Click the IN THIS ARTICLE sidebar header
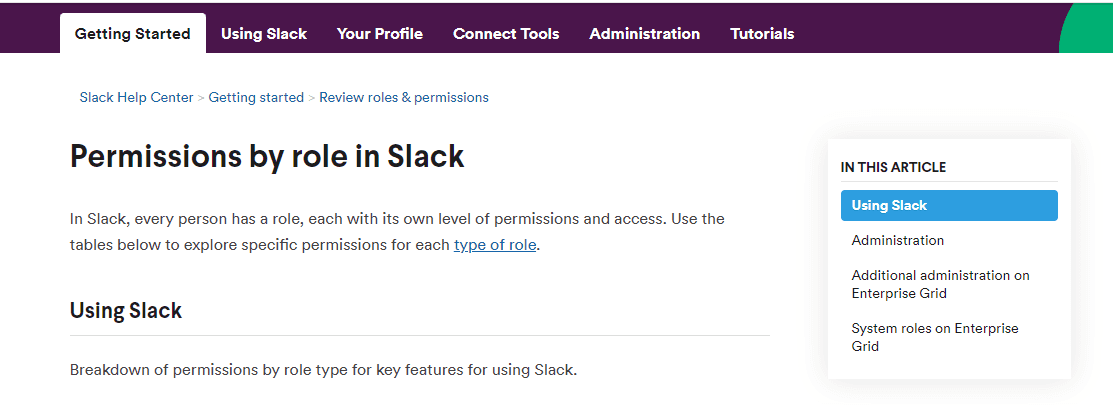1113x405 pixels. click(x=893, y=167)
